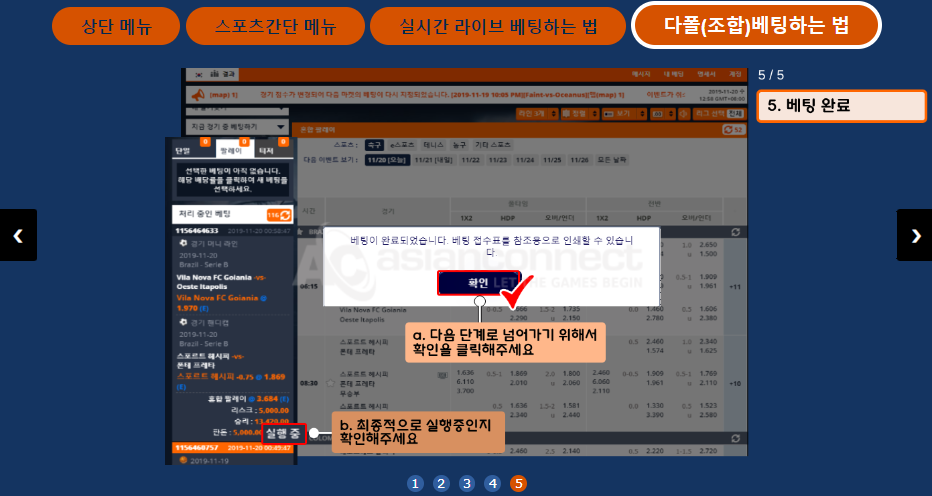Click the 확인 confirm button in dialog

click(x=478, y=283)
